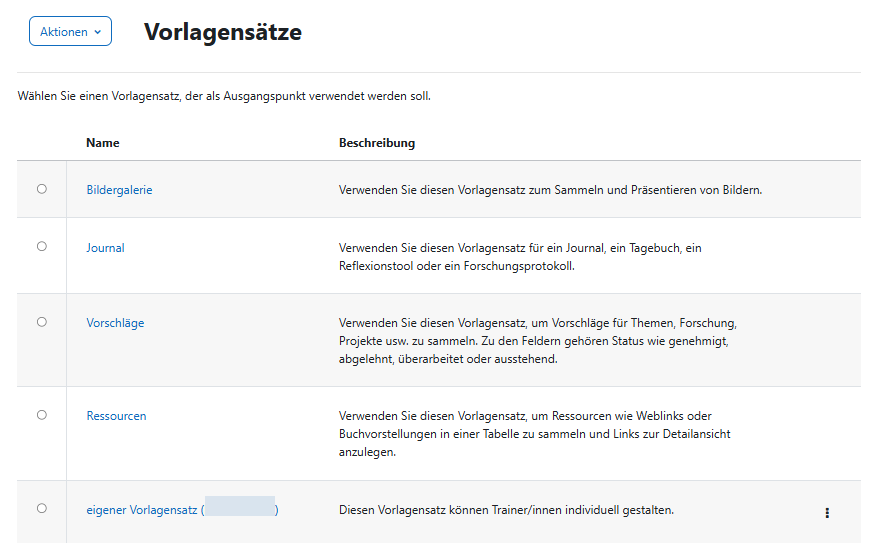
Task: Select the Journal radio button
Action: 42,246
